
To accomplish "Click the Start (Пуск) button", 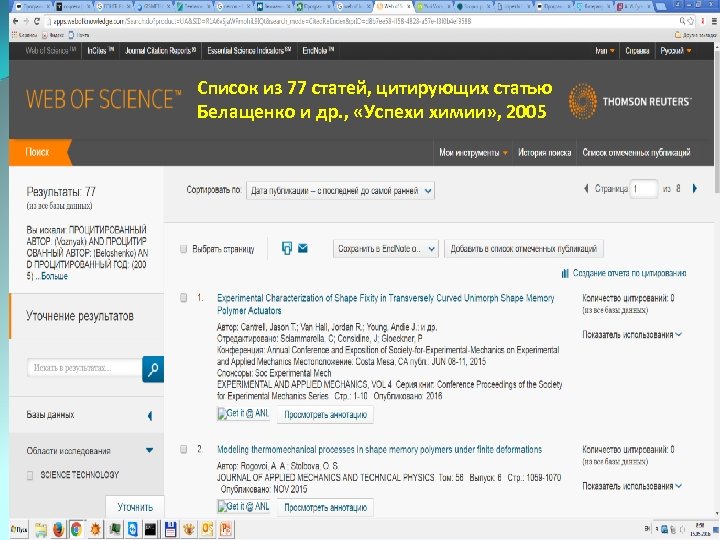I will (18, 529).
